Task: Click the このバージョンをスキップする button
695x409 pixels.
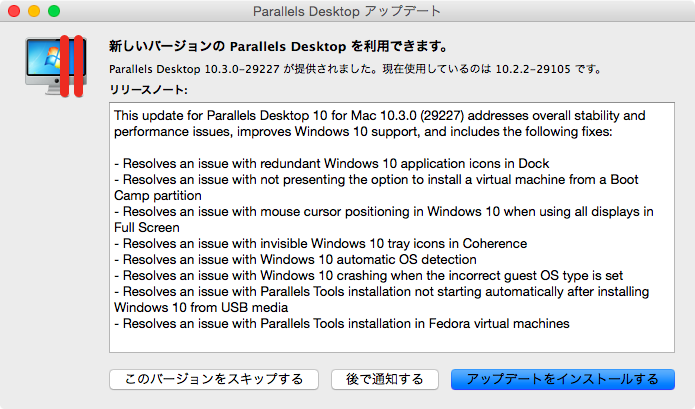Action: [214, 379]
